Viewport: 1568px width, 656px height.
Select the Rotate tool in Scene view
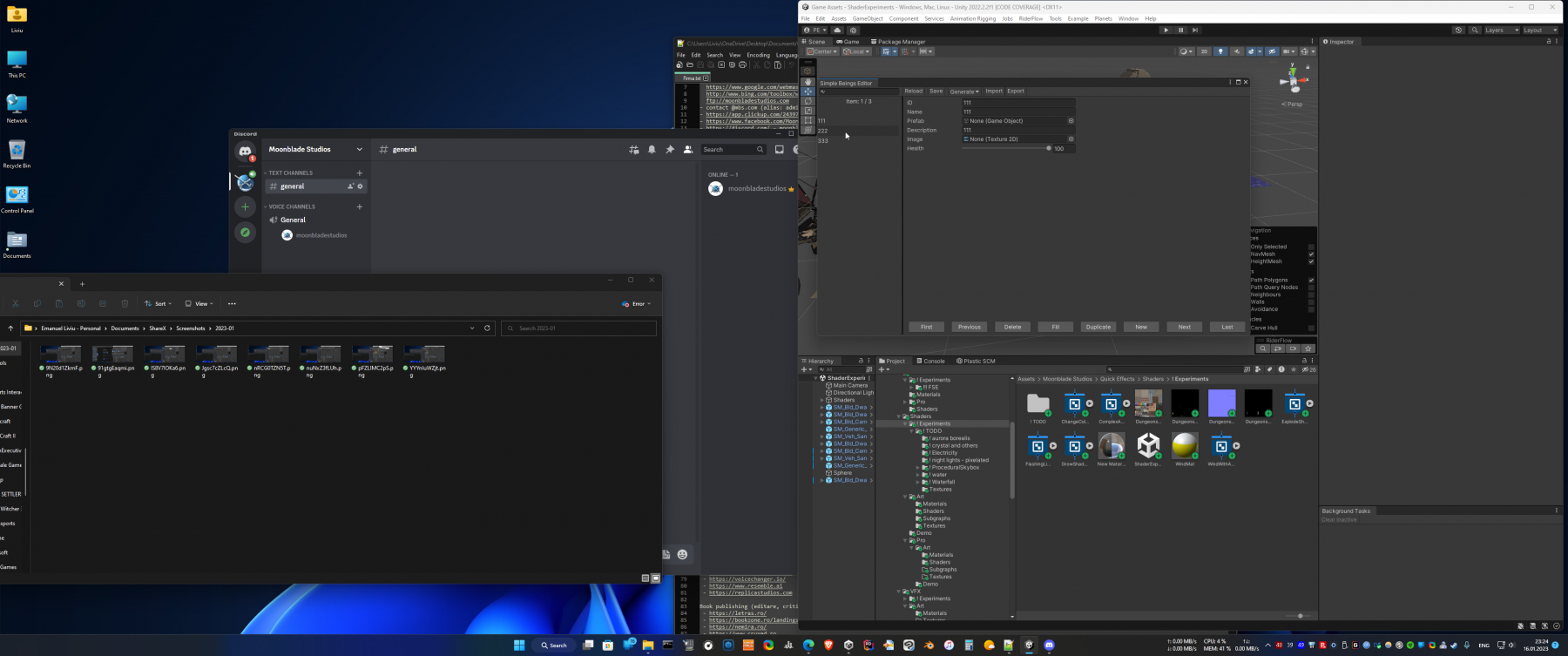pos(808,101)
